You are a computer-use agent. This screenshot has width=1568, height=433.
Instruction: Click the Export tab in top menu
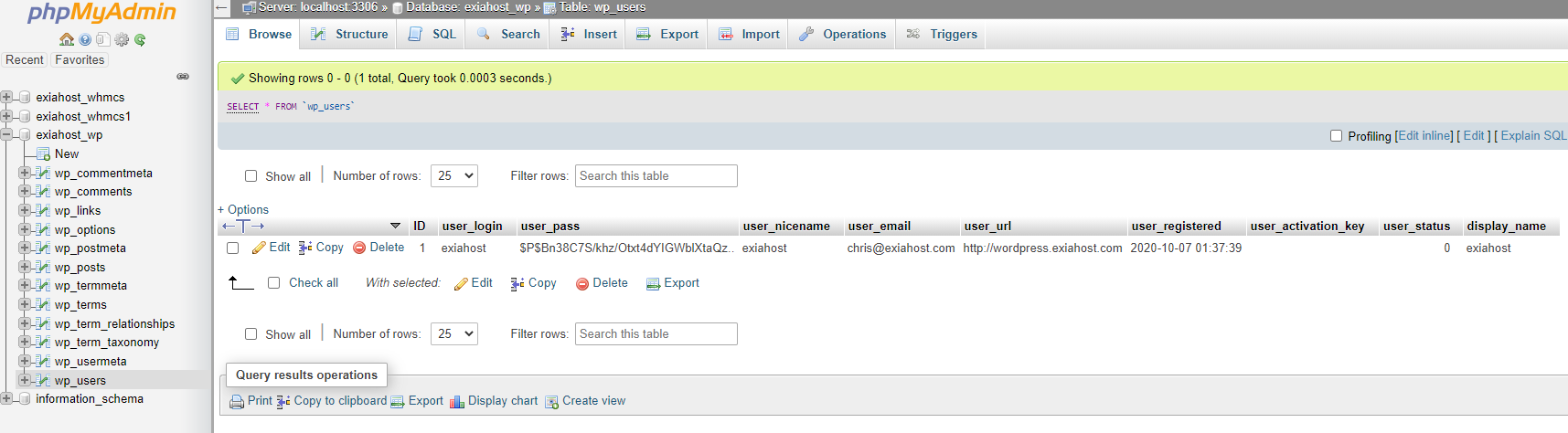tap(668, 34)
